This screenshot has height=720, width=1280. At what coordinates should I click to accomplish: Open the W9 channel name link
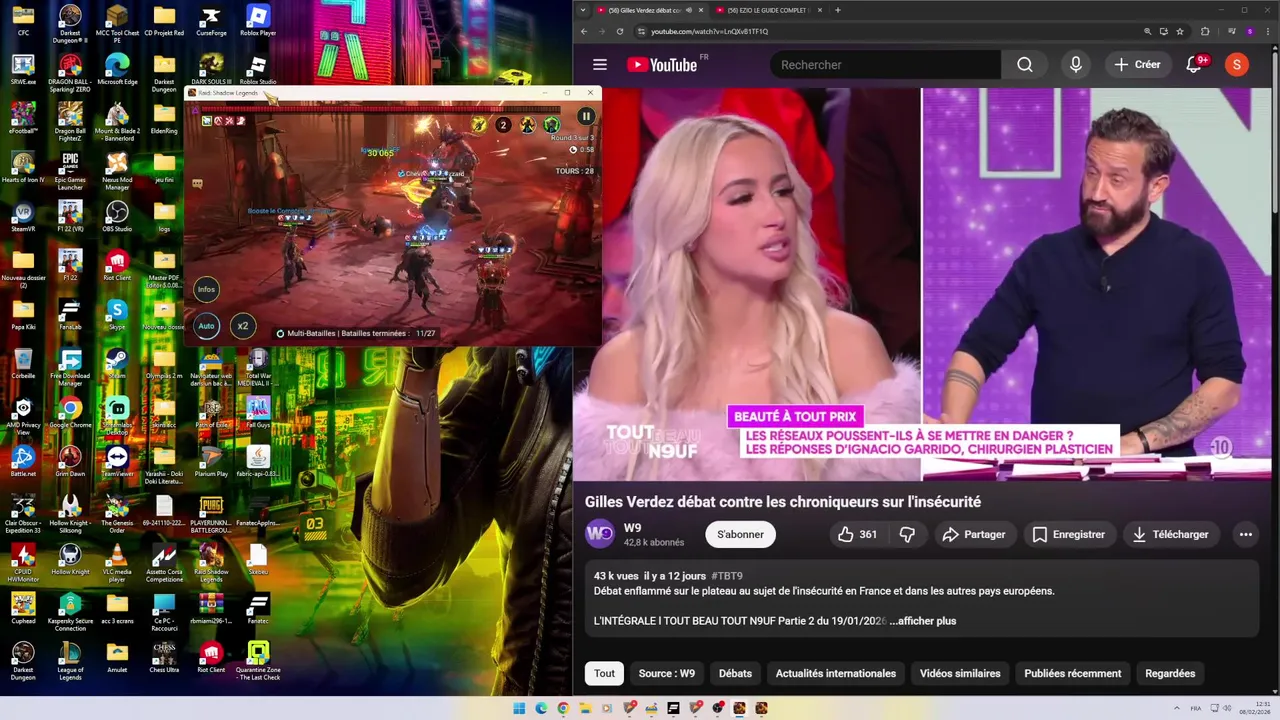pos(632,528)
